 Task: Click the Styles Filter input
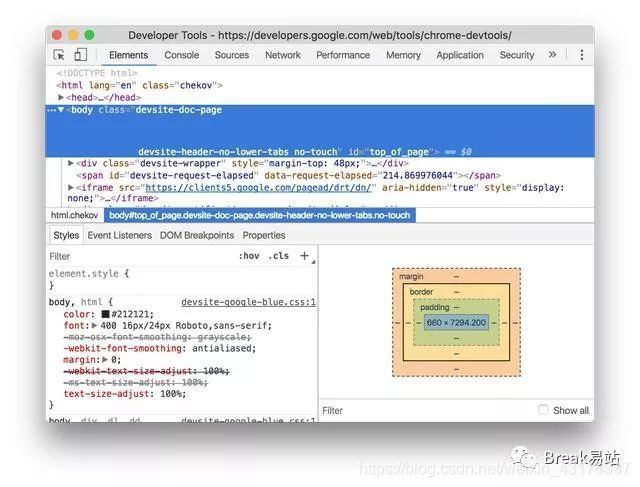(x=141, y=256)
